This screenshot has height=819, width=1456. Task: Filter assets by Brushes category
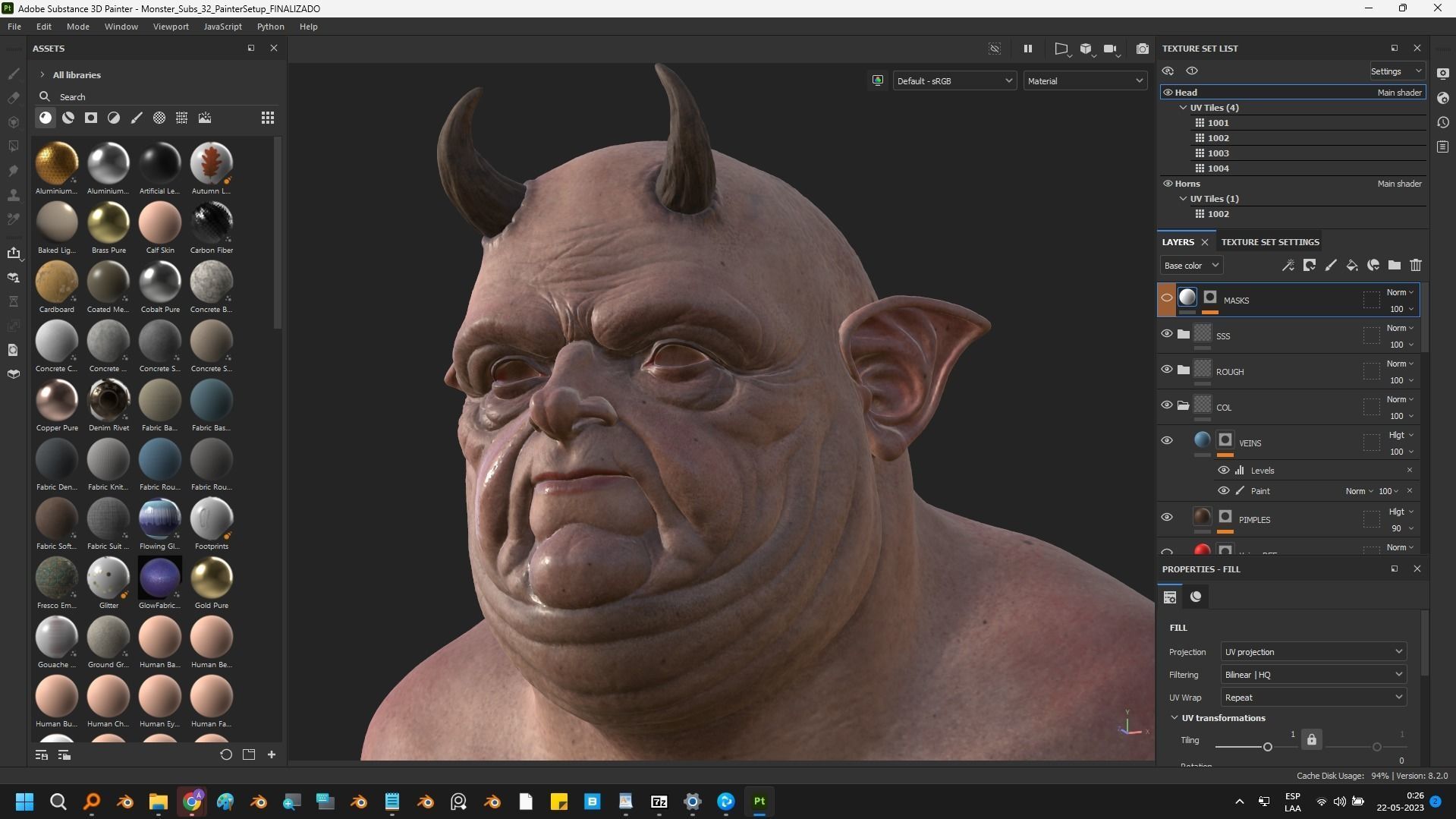coord(137,118)
